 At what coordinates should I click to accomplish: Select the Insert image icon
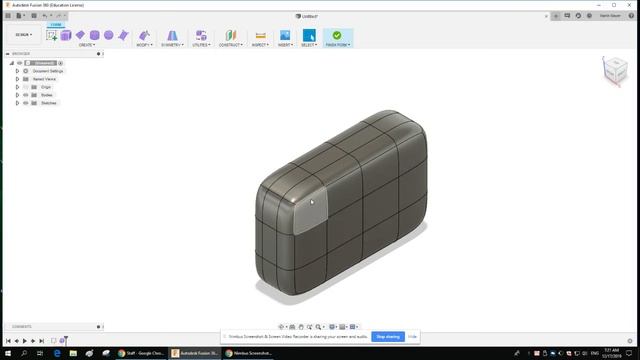pyautogui.click(x=285, y=36)
